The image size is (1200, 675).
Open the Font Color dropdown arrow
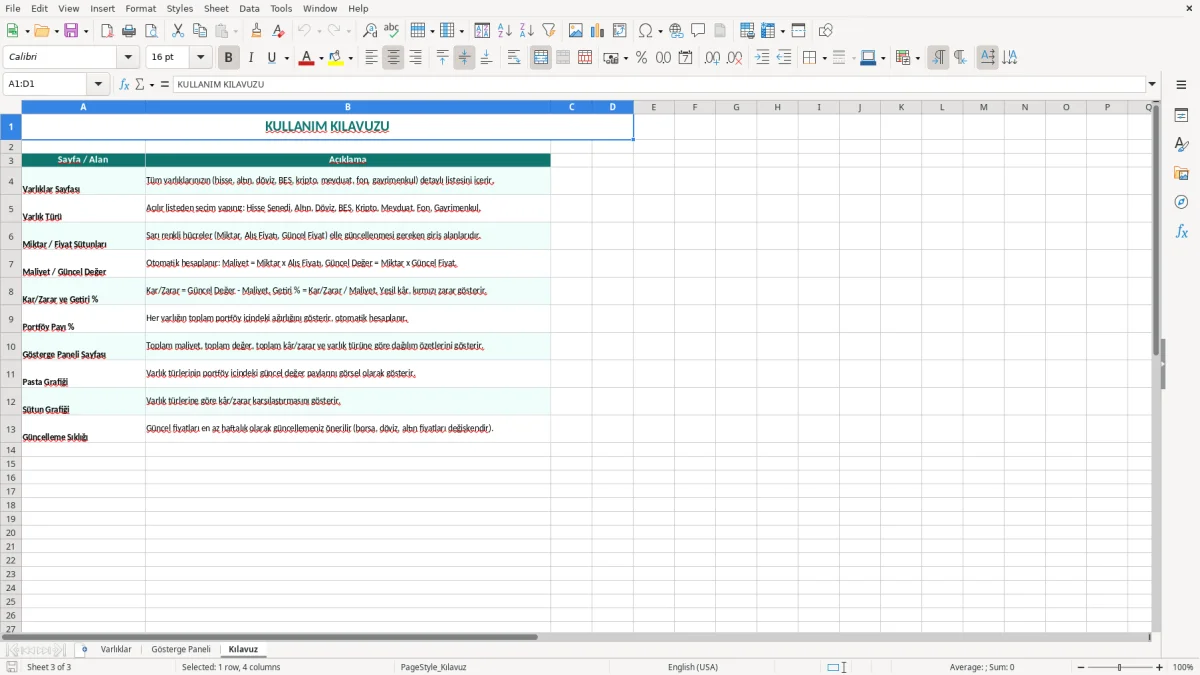coord(320,58)
